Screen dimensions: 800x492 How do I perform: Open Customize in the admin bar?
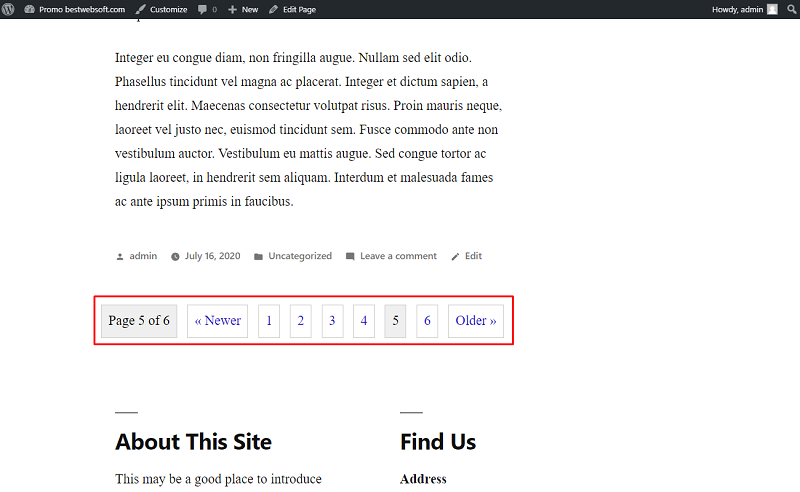162,9
